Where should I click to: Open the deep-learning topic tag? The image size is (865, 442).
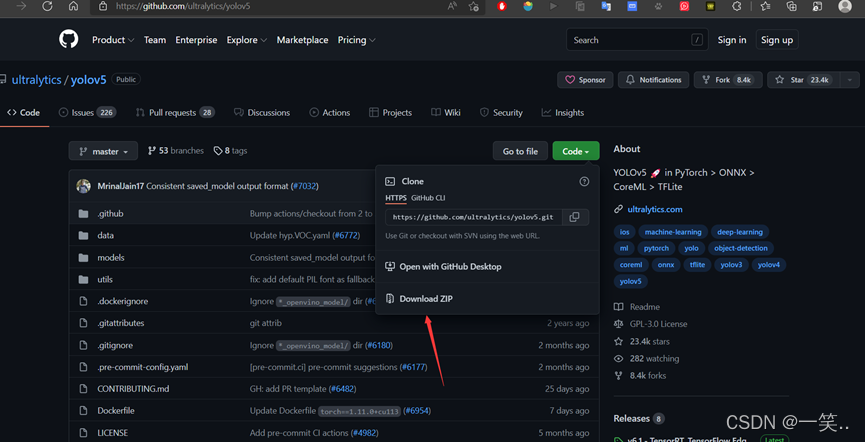[740, 232]
